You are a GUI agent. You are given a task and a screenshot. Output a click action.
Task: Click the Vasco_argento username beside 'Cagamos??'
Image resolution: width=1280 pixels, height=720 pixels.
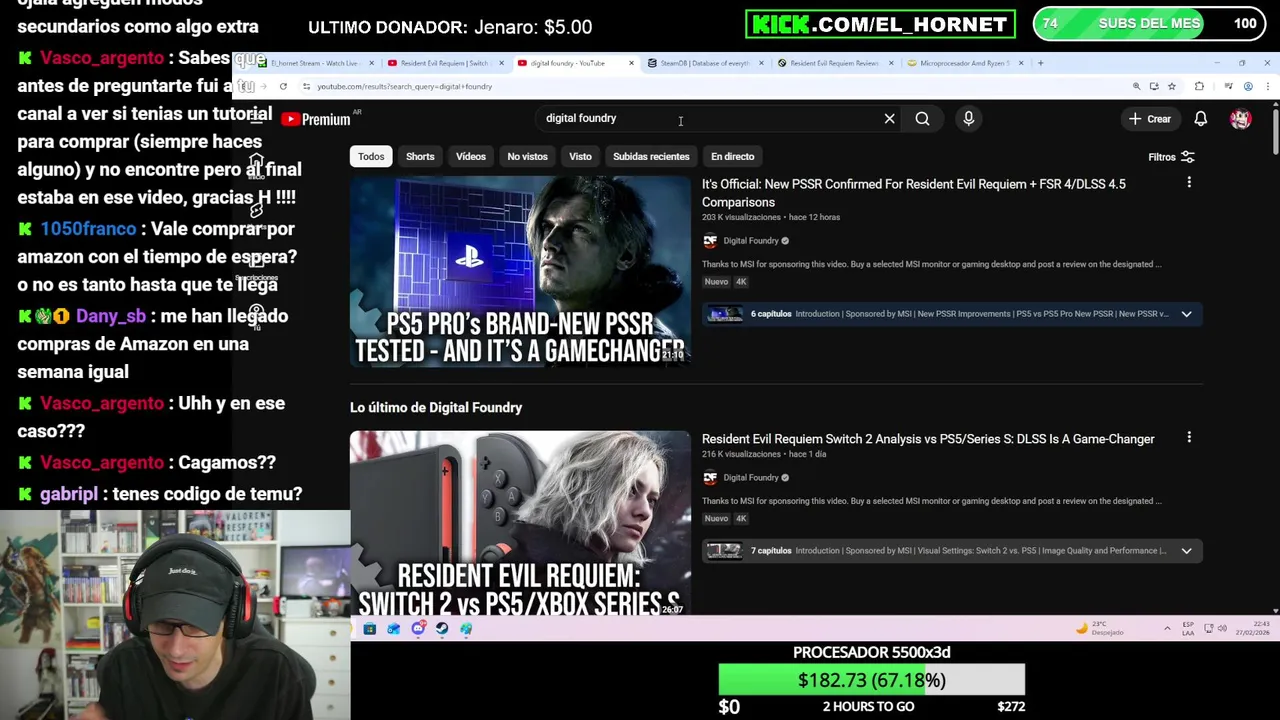click(x=102, y=462)
